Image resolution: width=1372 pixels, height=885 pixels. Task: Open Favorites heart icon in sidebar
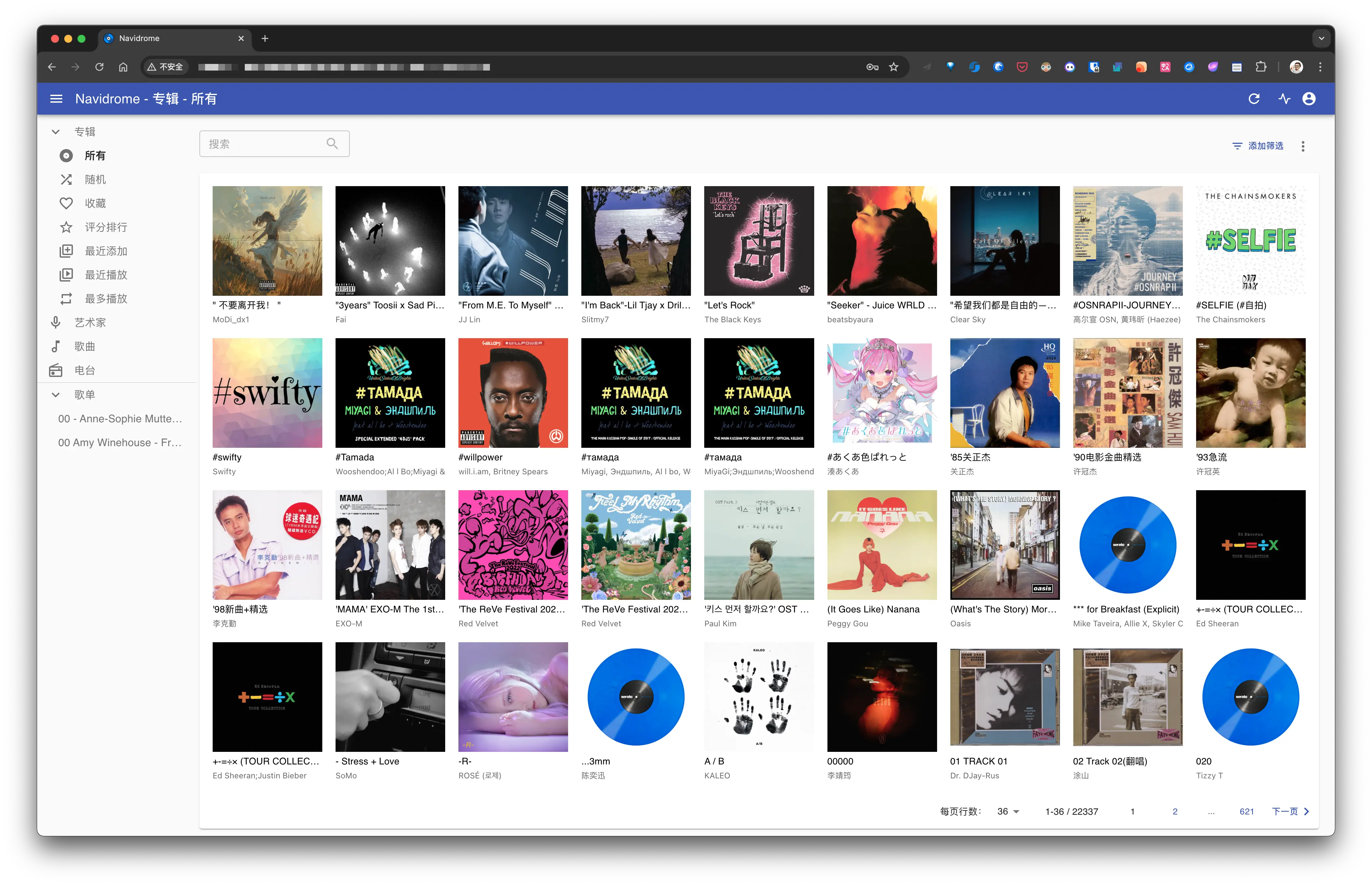pos(67,203)
